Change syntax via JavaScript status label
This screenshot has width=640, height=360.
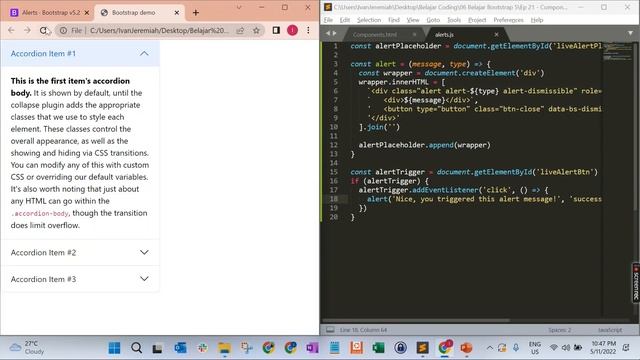610,330
